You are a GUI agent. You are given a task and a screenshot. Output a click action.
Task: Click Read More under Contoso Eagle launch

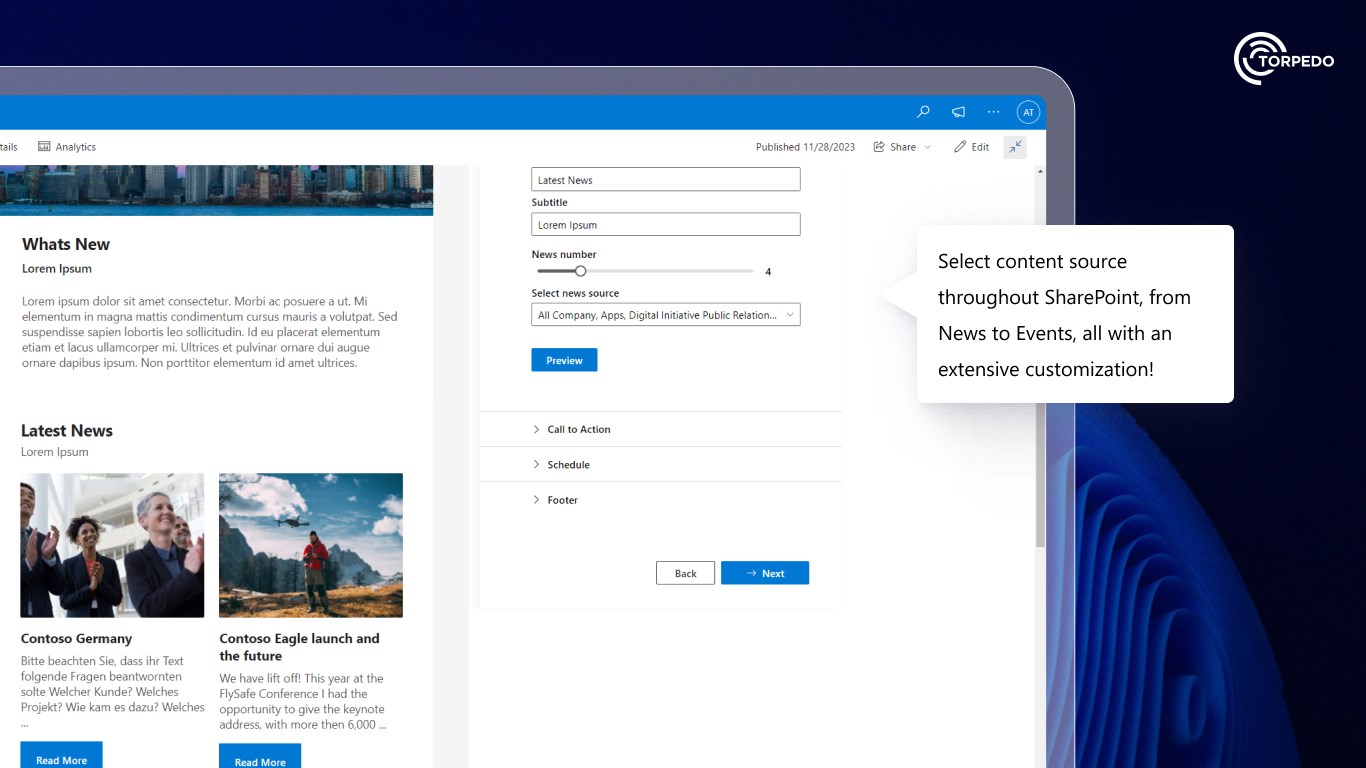pyautogui.click(x=260, y=758)
